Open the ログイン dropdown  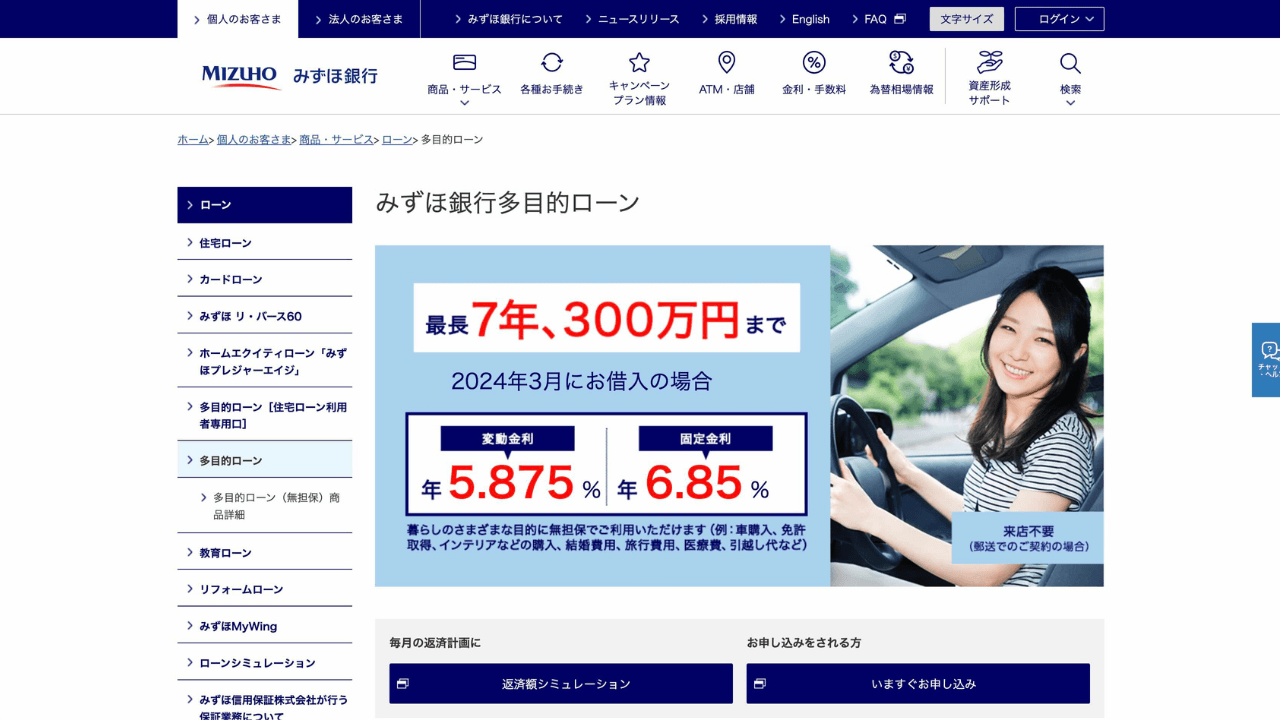pos(1059,19)
